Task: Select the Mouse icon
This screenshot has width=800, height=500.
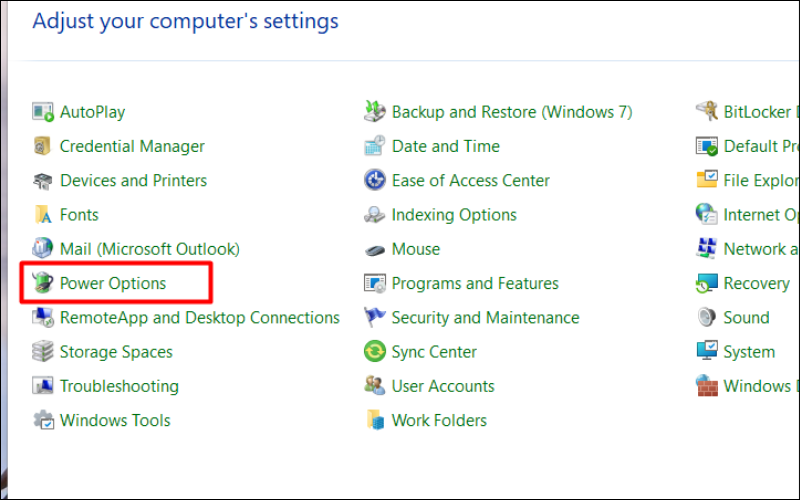Action: (375, 250)
